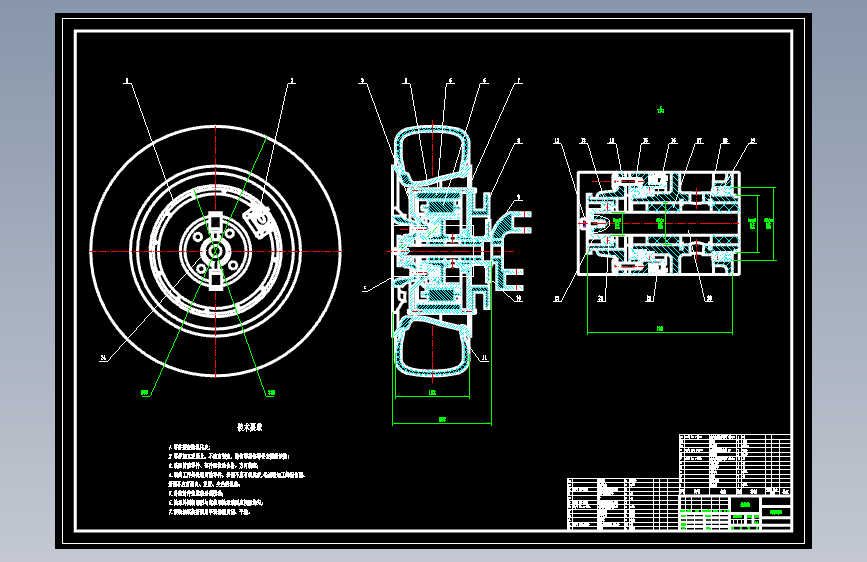Select the green cell at the title block's right

pyautogui.click(x=776, y=512)
